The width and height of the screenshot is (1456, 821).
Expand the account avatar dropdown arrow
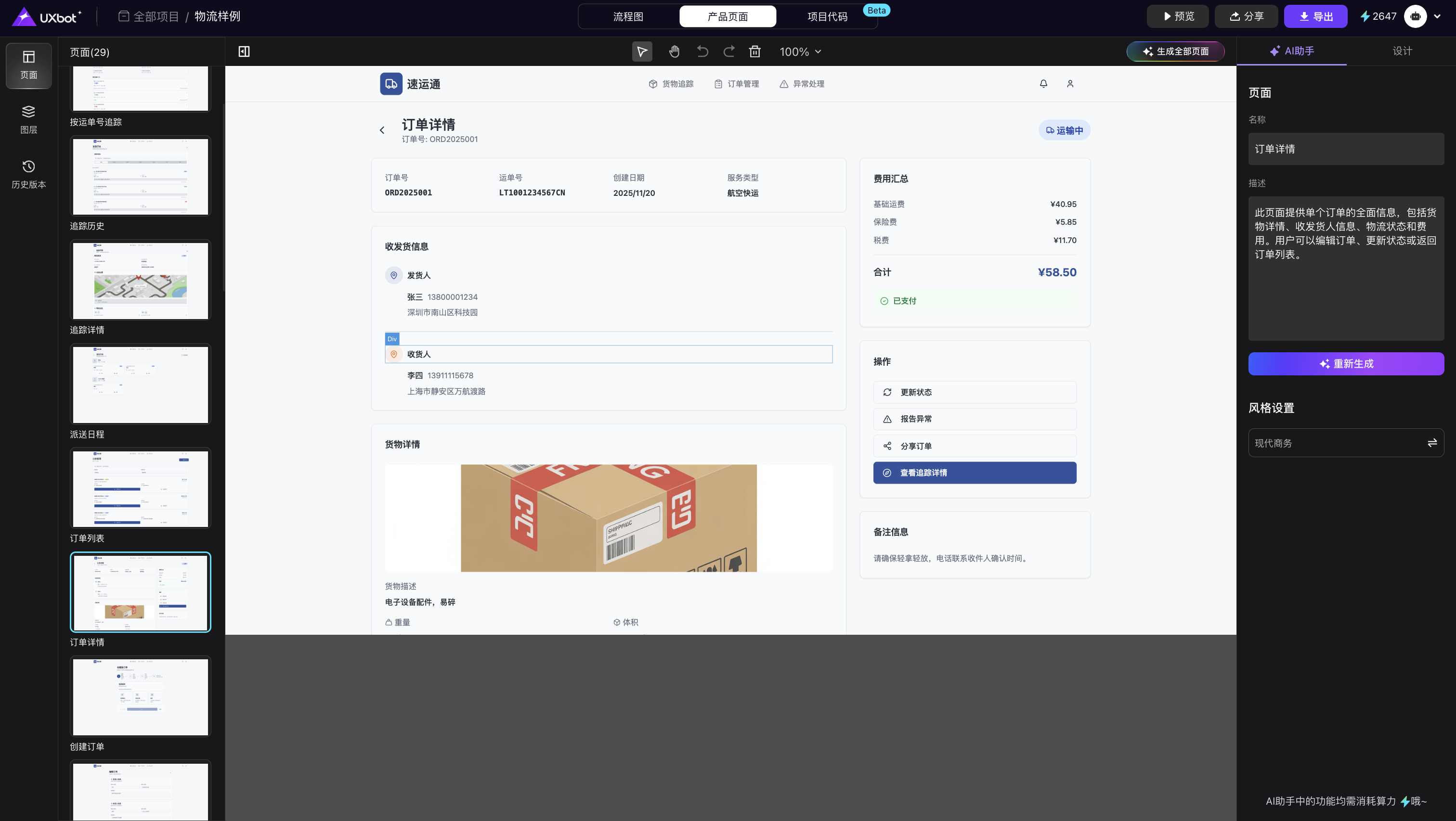coord(1437,16)
